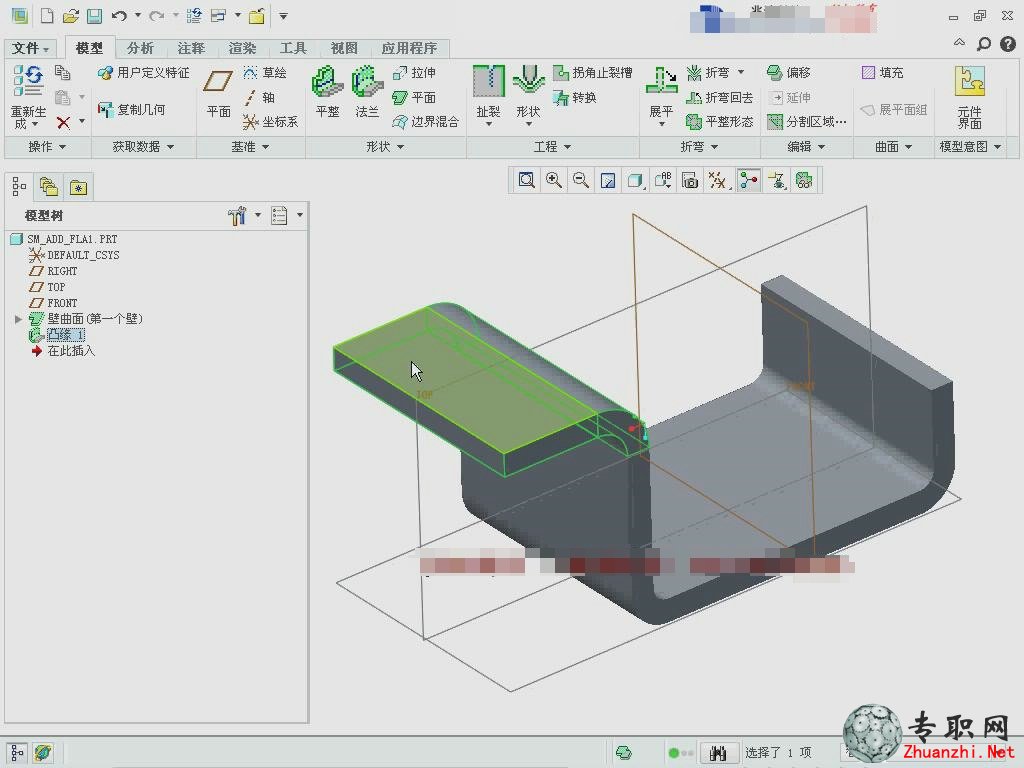
Task: Expand the Surfaces (曲面) group dropdown
Action: click(893, 147)
